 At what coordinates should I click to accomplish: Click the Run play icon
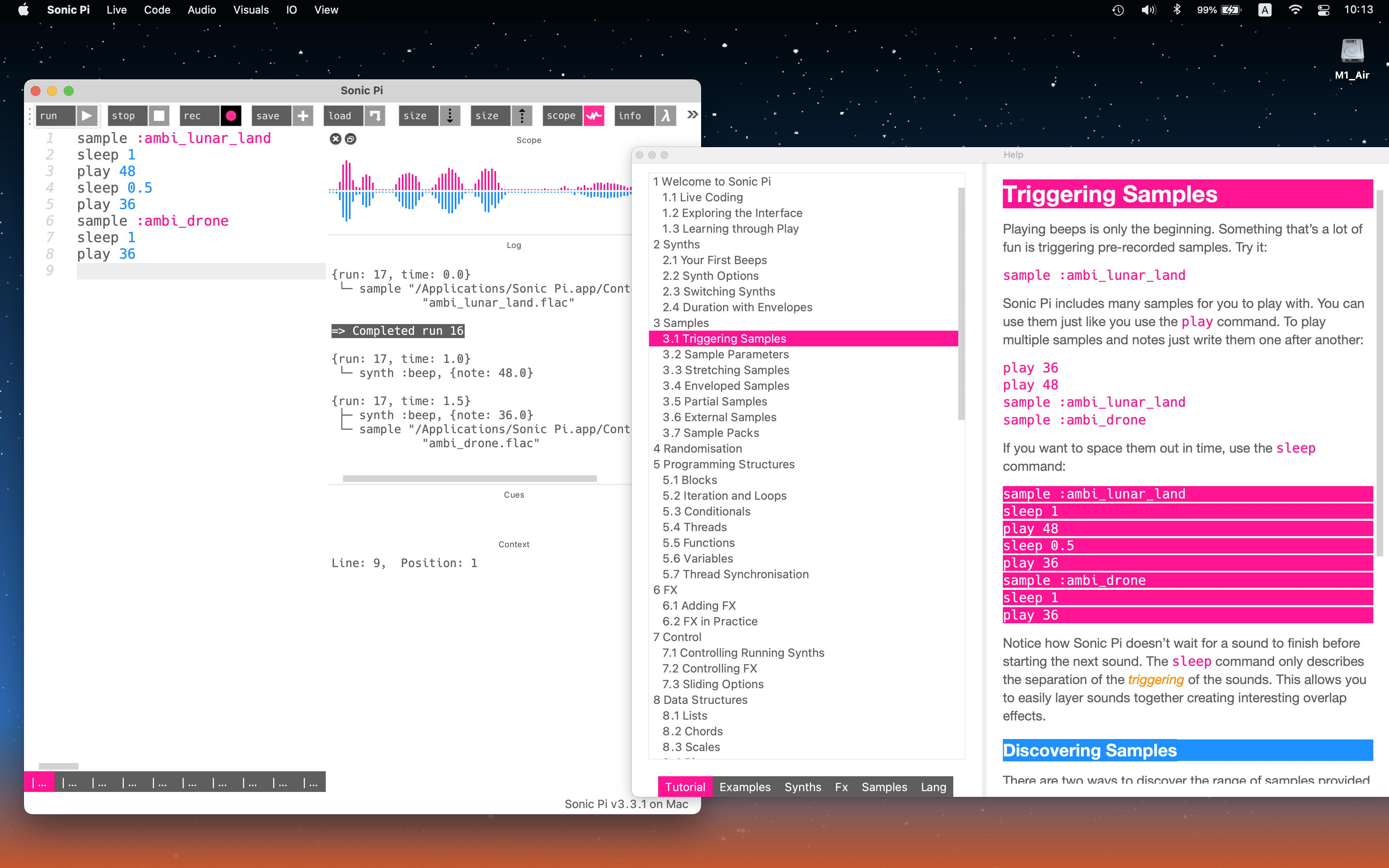pos(87,115)
